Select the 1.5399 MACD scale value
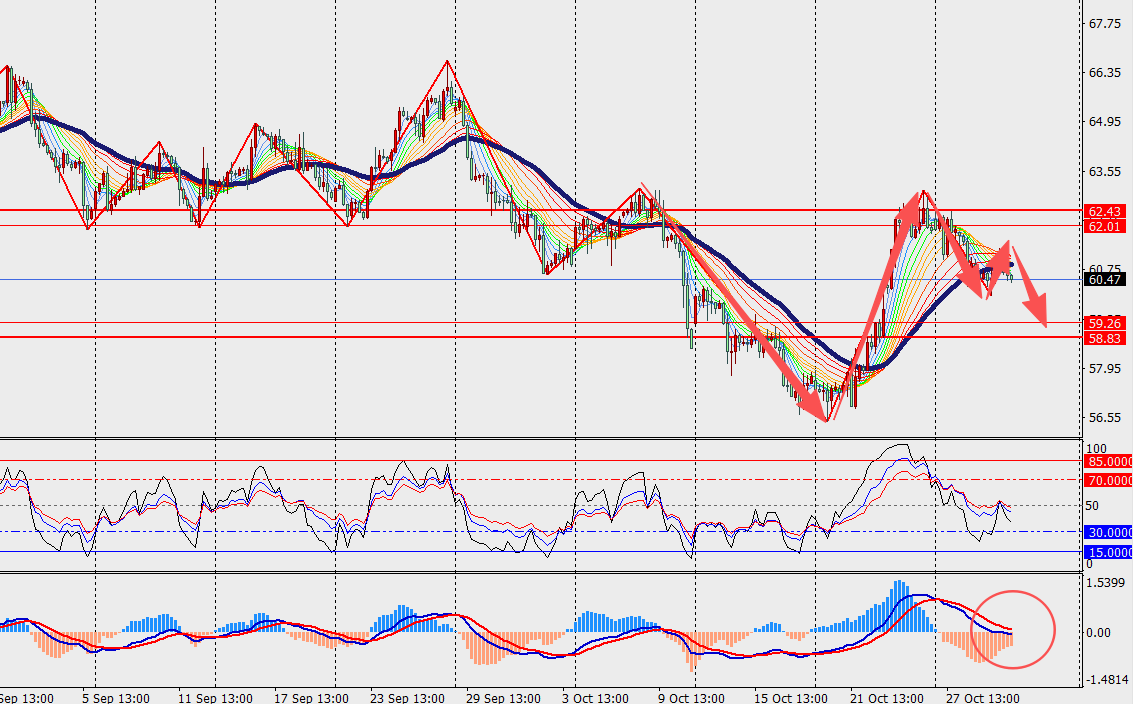Image resolution: width=1134 pixels, height=704 pixels. click(1105, 582)
